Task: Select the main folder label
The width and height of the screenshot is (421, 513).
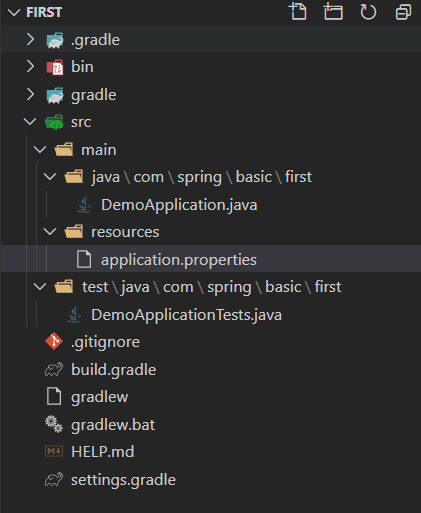Action: [99, 149]
